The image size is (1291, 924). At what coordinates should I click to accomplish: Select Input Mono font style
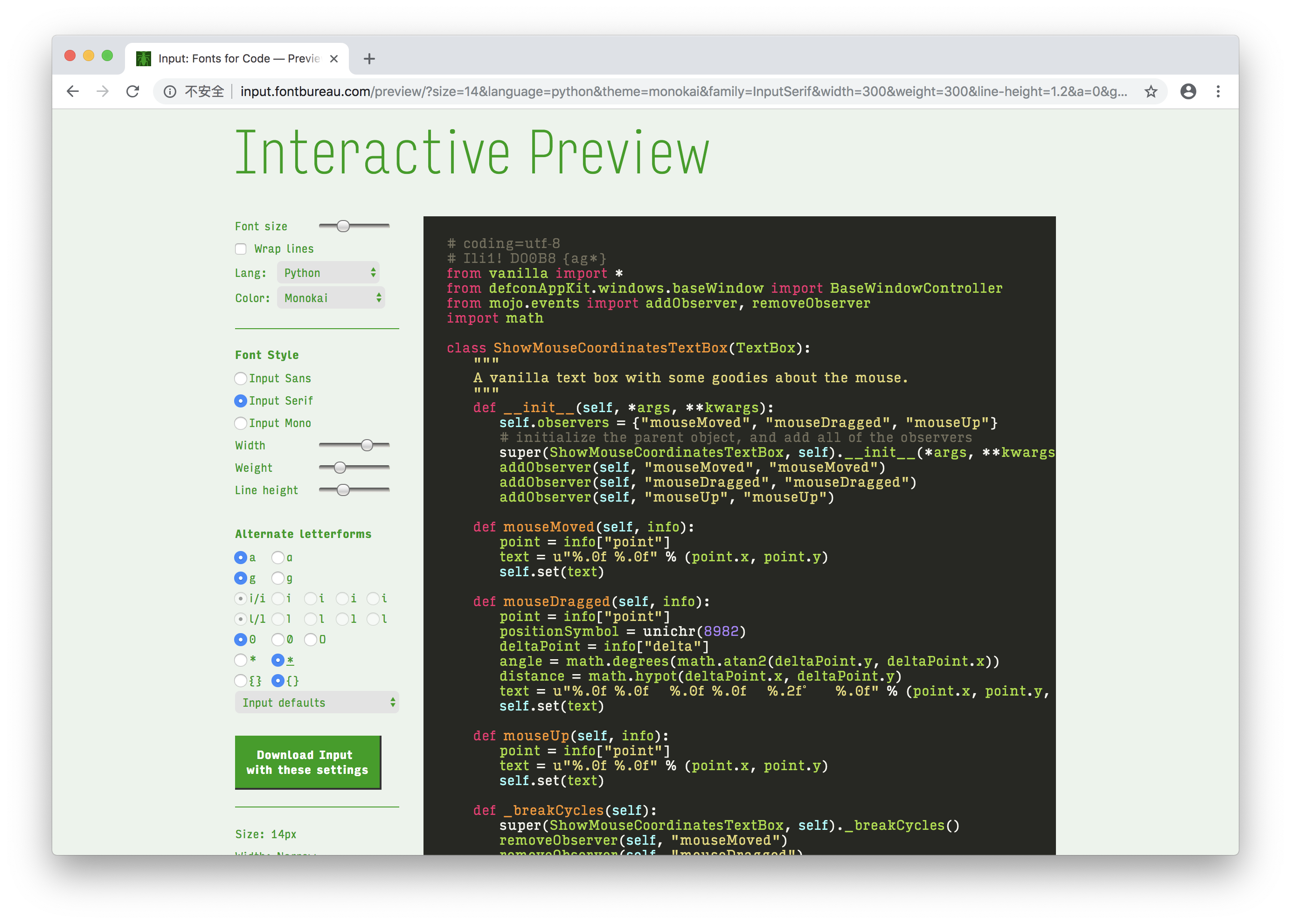[239, 422]
